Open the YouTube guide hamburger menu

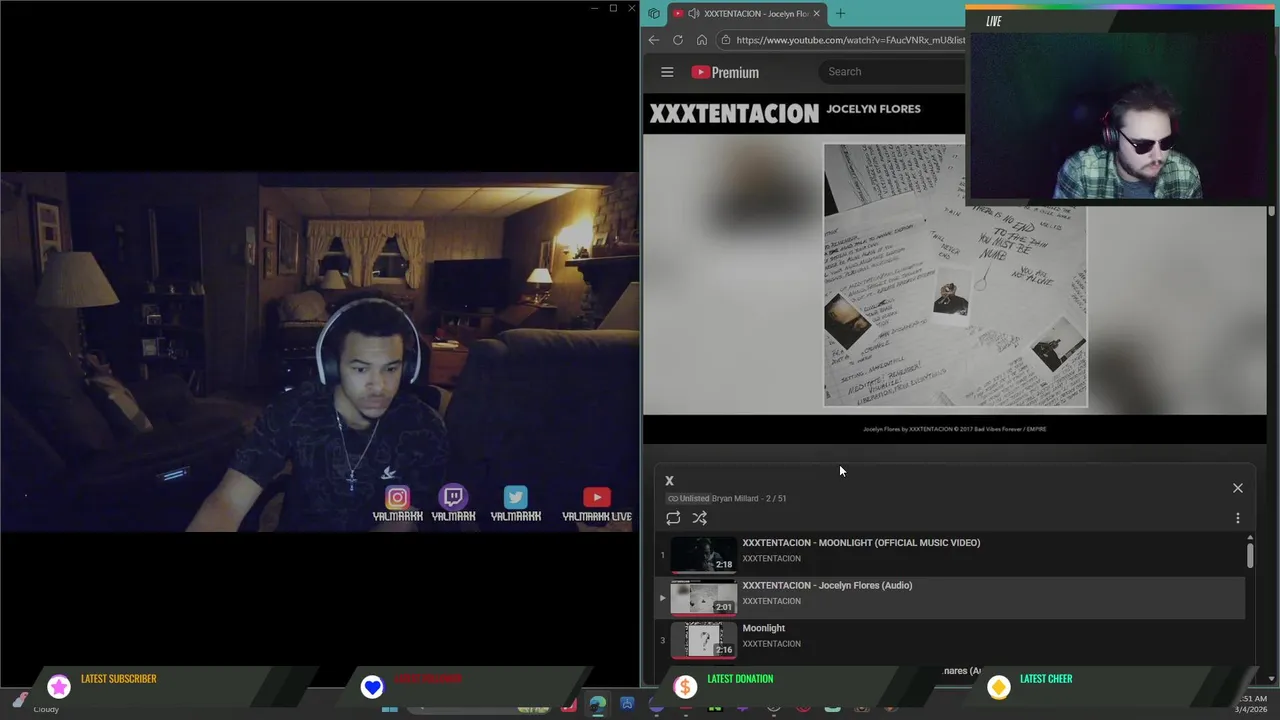(x=667, y=72)
